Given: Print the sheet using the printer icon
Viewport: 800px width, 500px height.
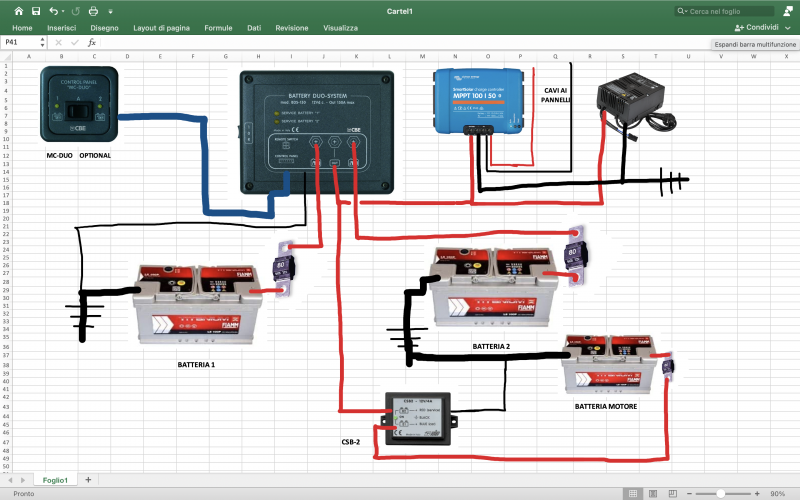Looking at the screenshot, I should (94, 10).
